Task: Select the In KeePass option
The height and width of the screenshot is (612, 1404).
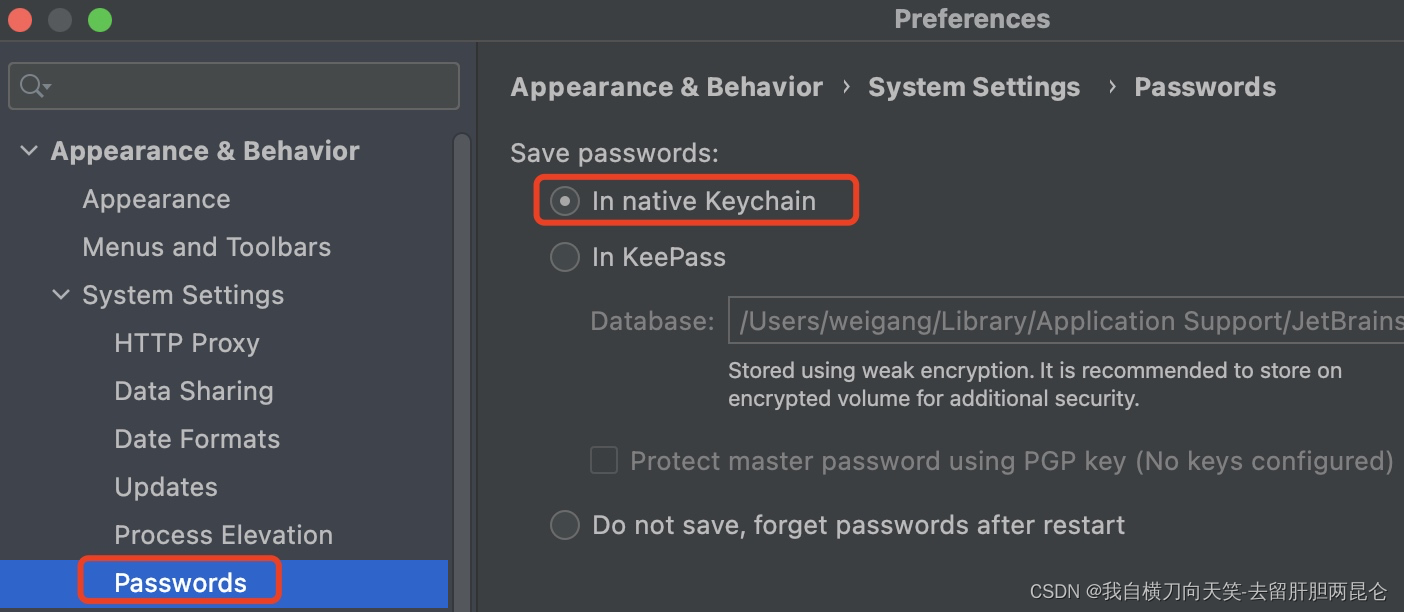Action: (564, 257)
